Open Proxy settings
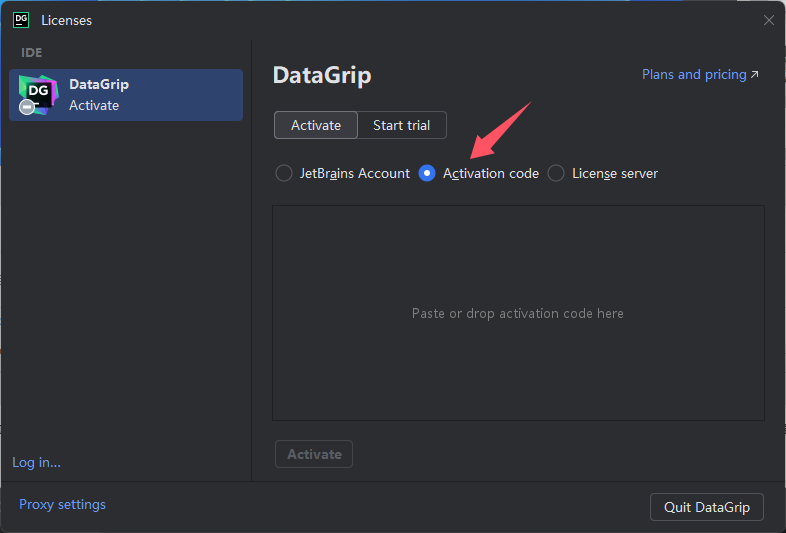786x533 pixels. (62, 504)
